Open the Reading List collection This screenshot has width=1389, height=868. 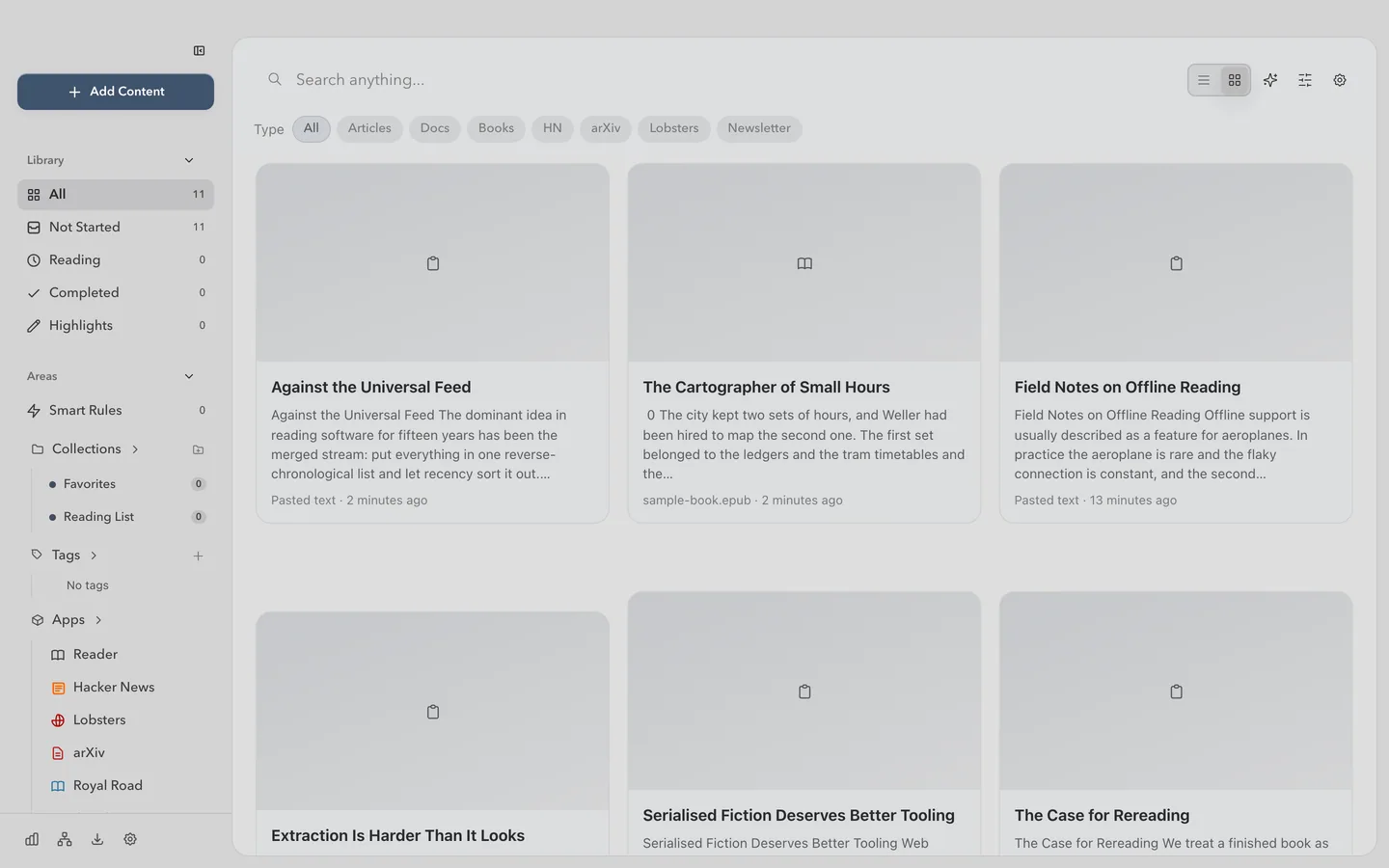[125, 517]
